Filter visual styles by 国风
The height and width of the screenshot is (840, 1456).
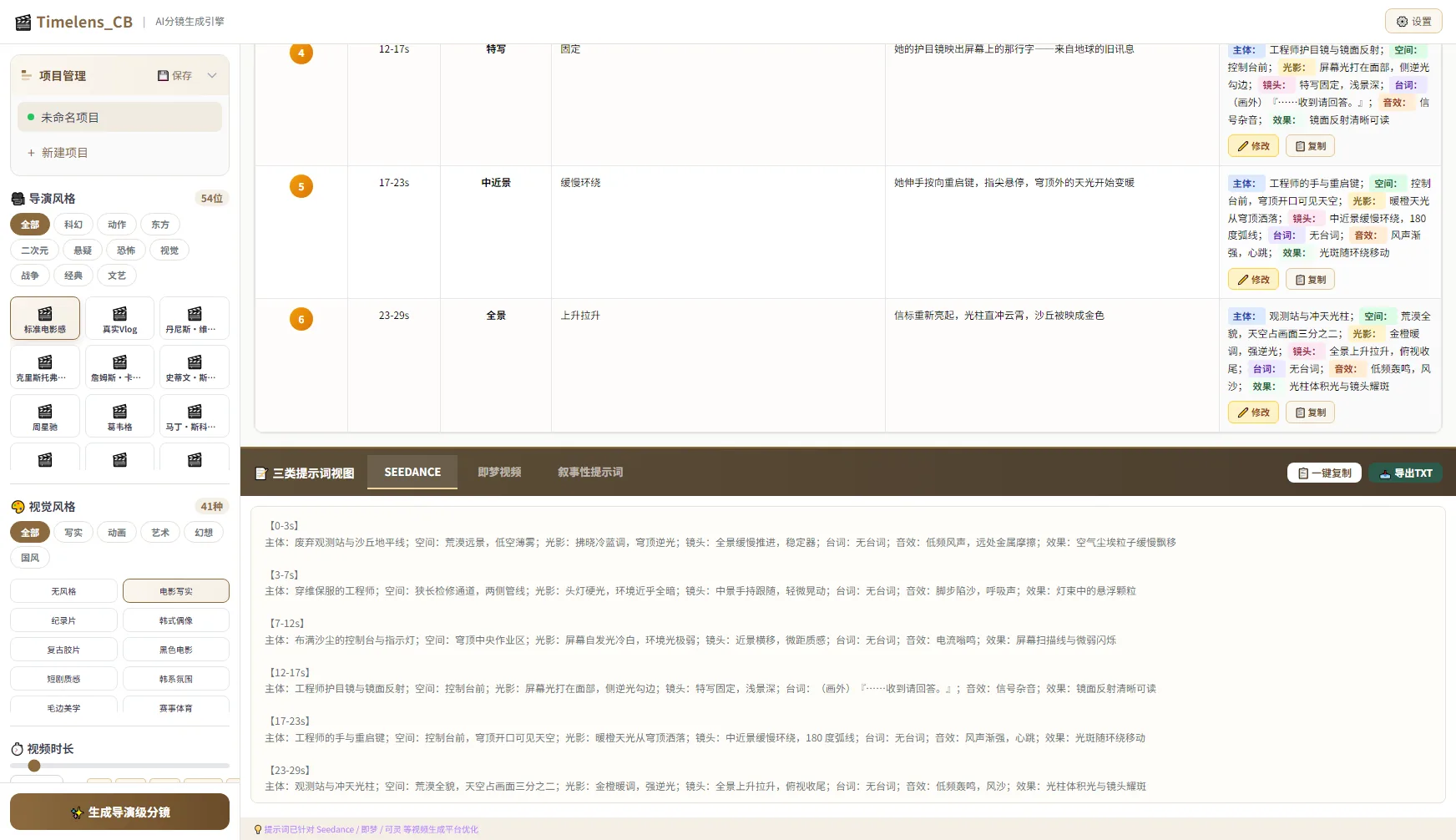coord(30,558)
